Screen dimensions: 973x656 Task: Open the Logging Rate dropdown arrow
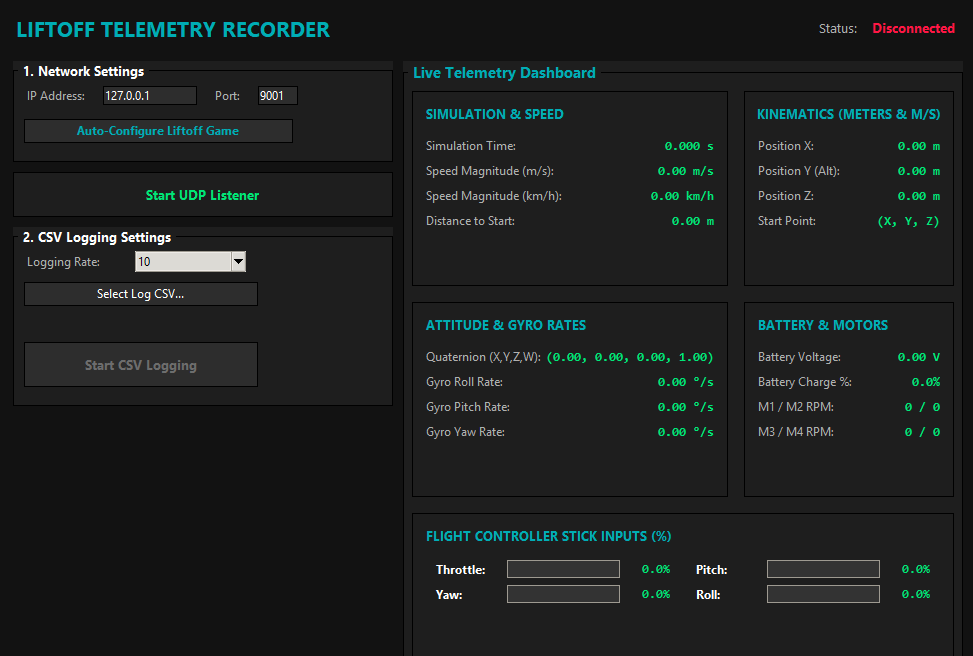pos(238,262)
